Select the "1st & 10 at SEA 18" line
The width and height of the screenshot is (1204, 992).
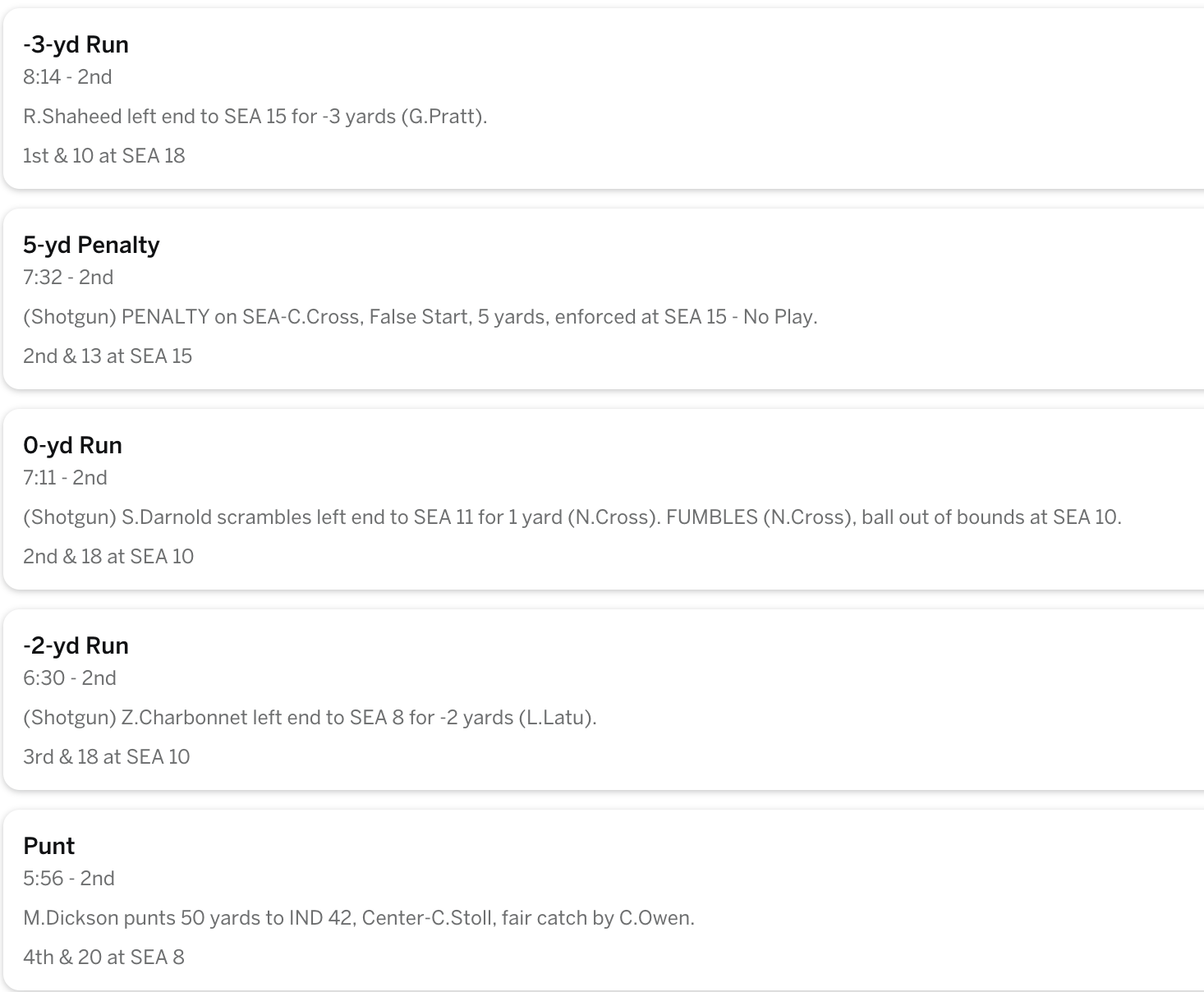tap(103, 156)
